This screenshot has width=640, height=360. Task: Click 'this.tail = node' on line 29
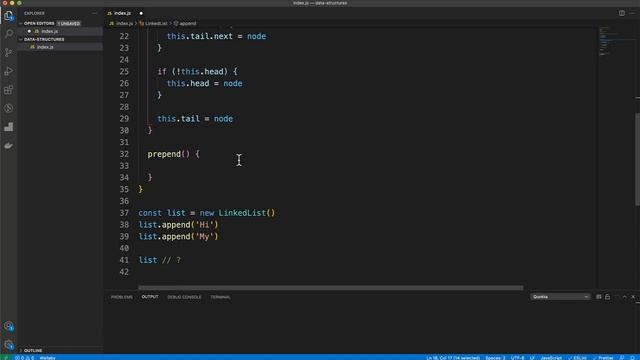coord(195,119)
